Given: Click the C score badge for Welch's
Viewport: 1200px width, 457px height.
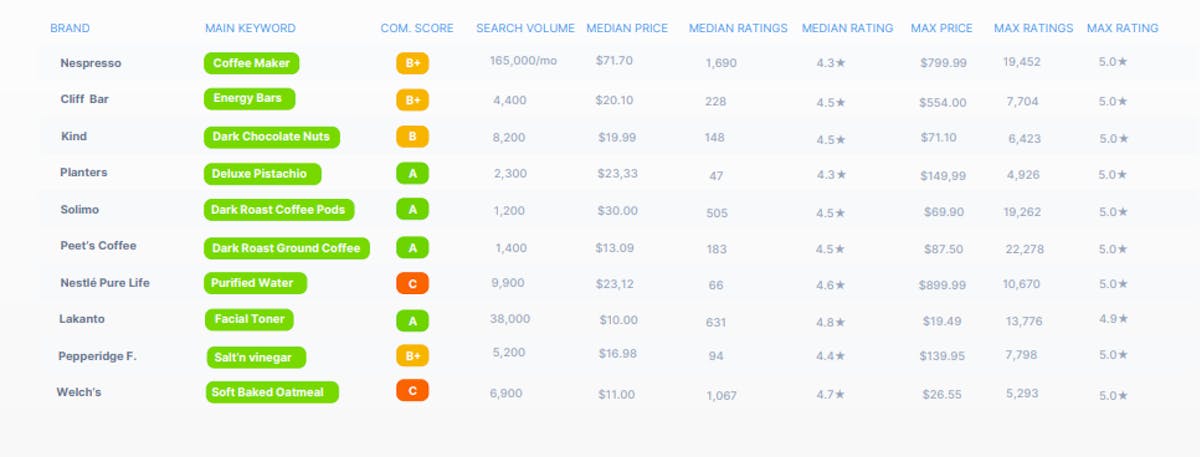Looking at the screenshot, I should click(412, 391).
